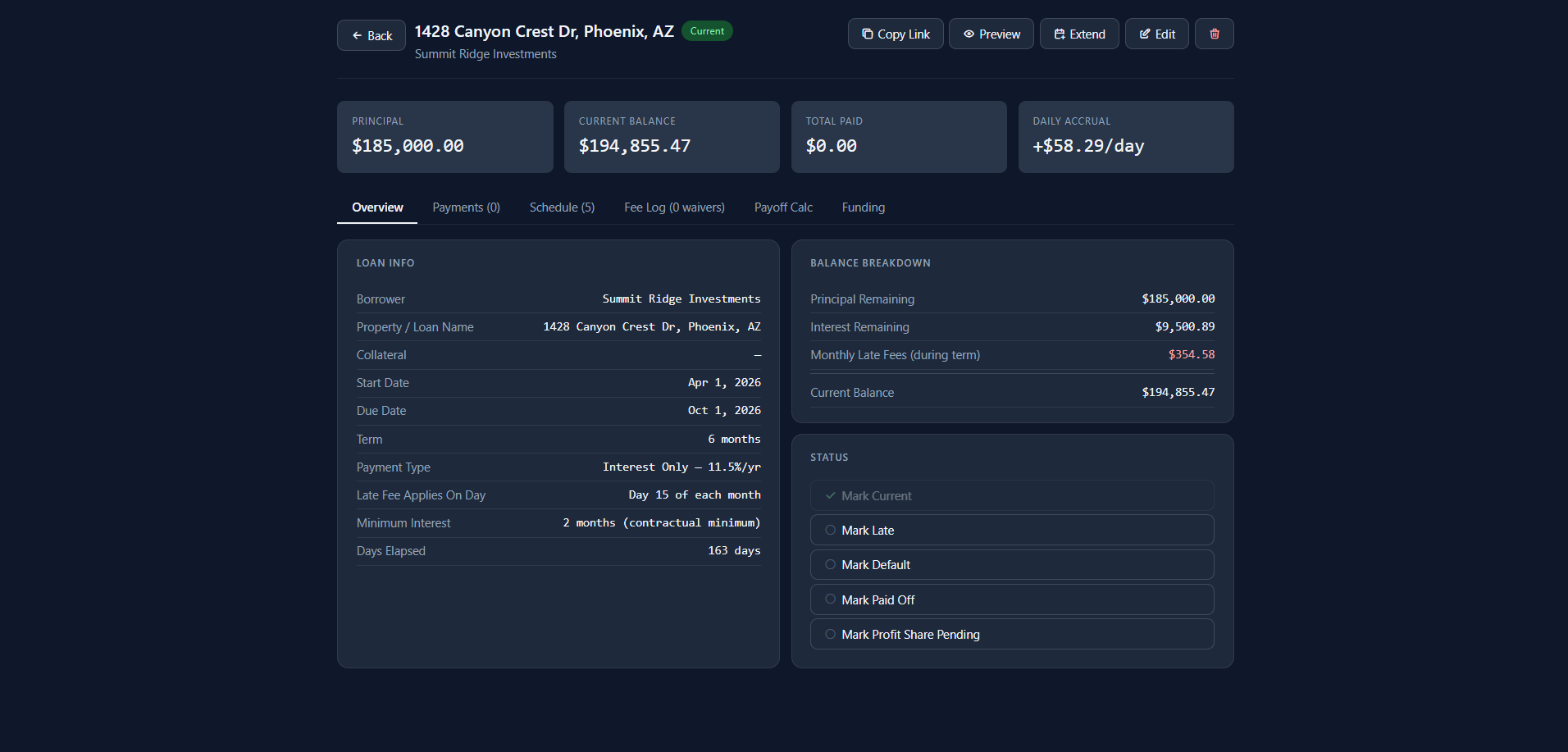Click the Term value 6 months

coord(734,439)
